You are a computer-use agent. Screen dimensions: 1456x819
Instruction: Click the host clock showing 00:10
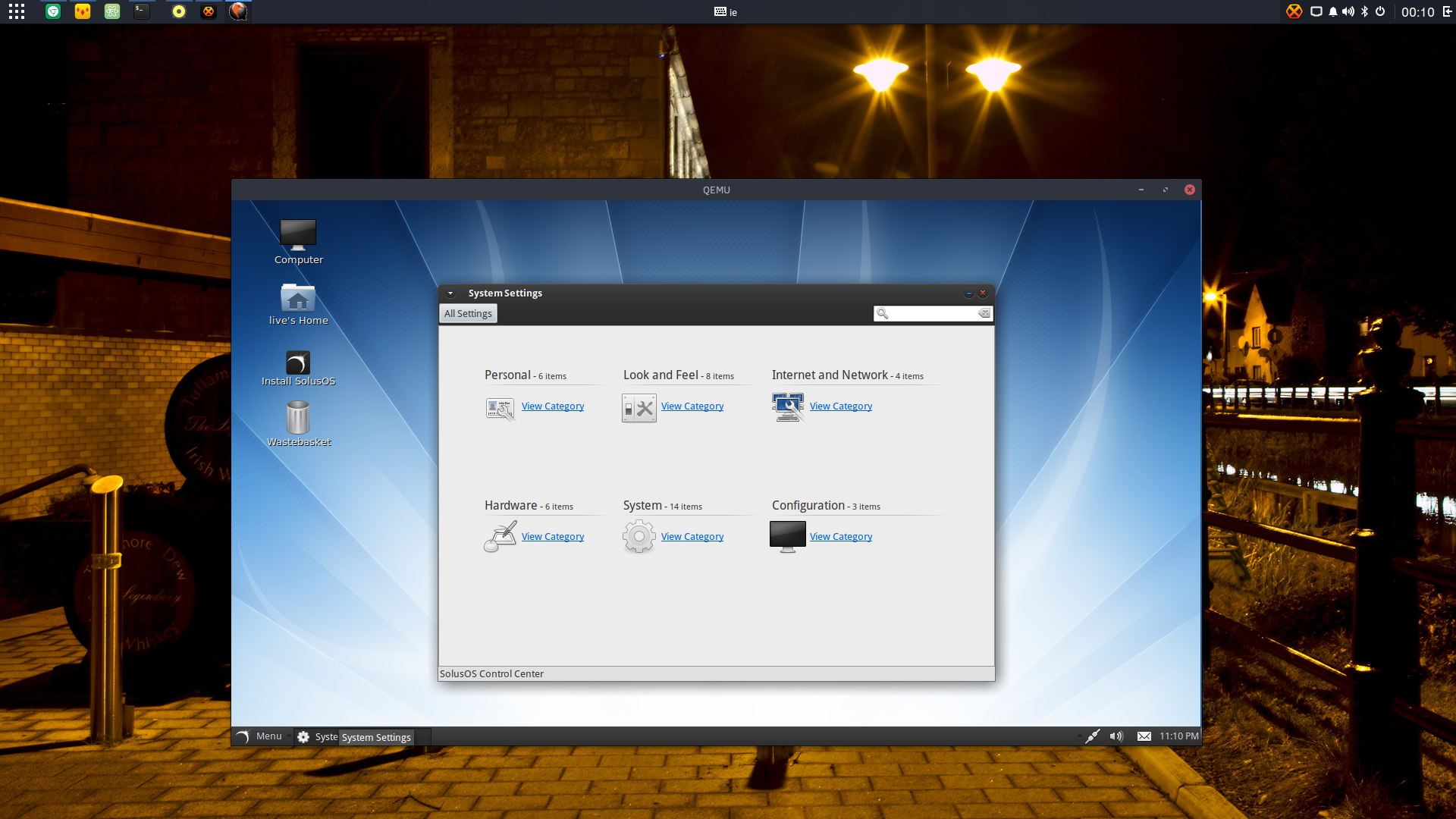pos(1418,12)
